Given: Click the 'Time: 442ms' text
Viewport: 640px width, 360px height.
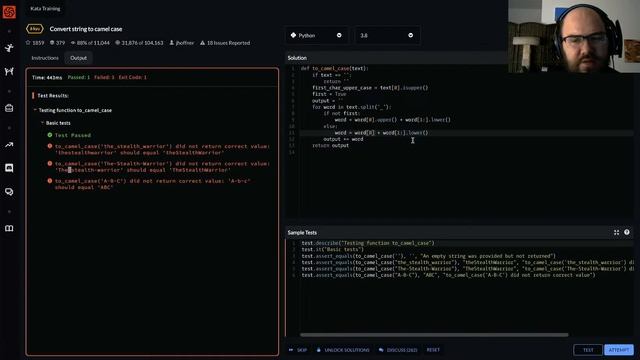Looking at the screenshot, I should click(47, 77).
